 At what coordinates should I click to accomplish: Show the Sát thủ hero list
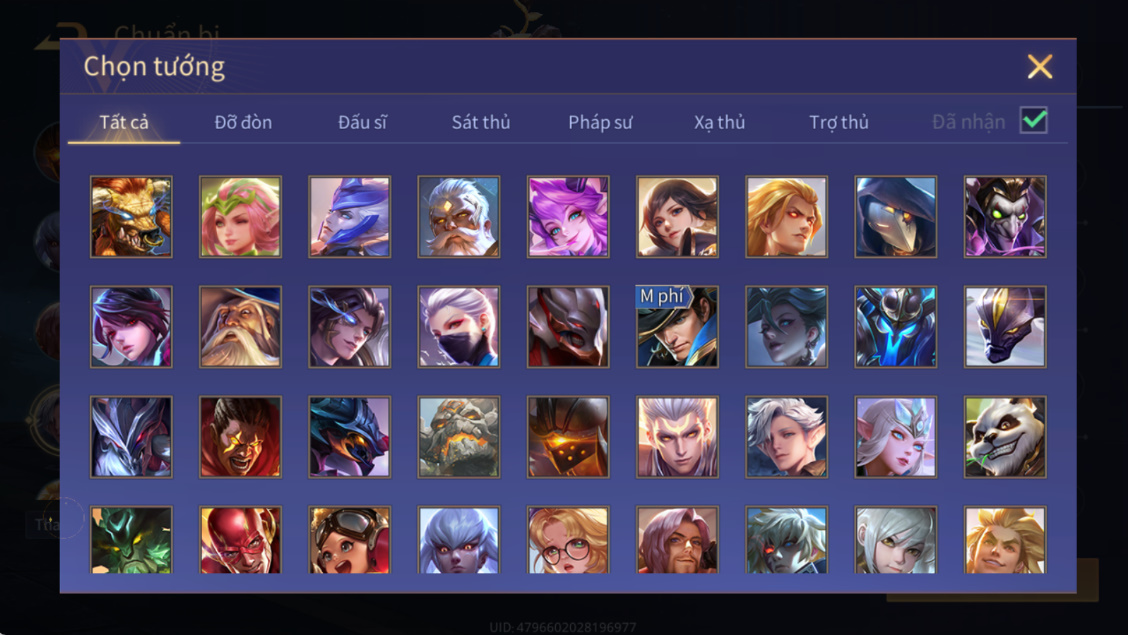[481, 122]
